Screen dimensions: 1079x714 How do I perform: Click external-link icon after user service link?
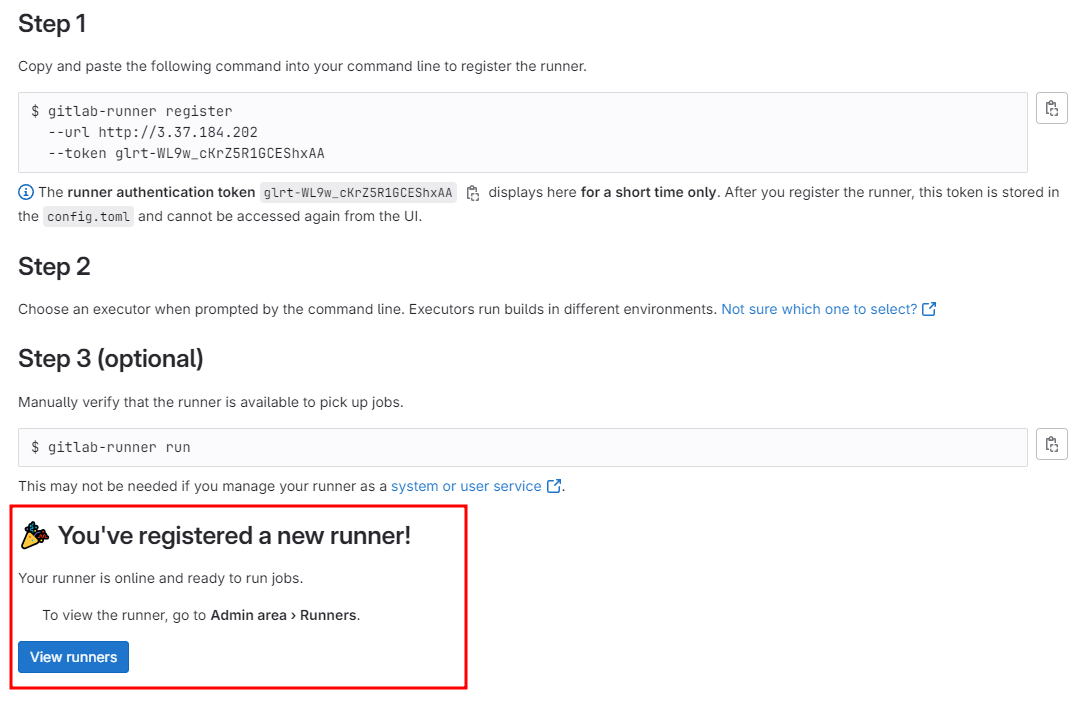(x=554, y=486)
